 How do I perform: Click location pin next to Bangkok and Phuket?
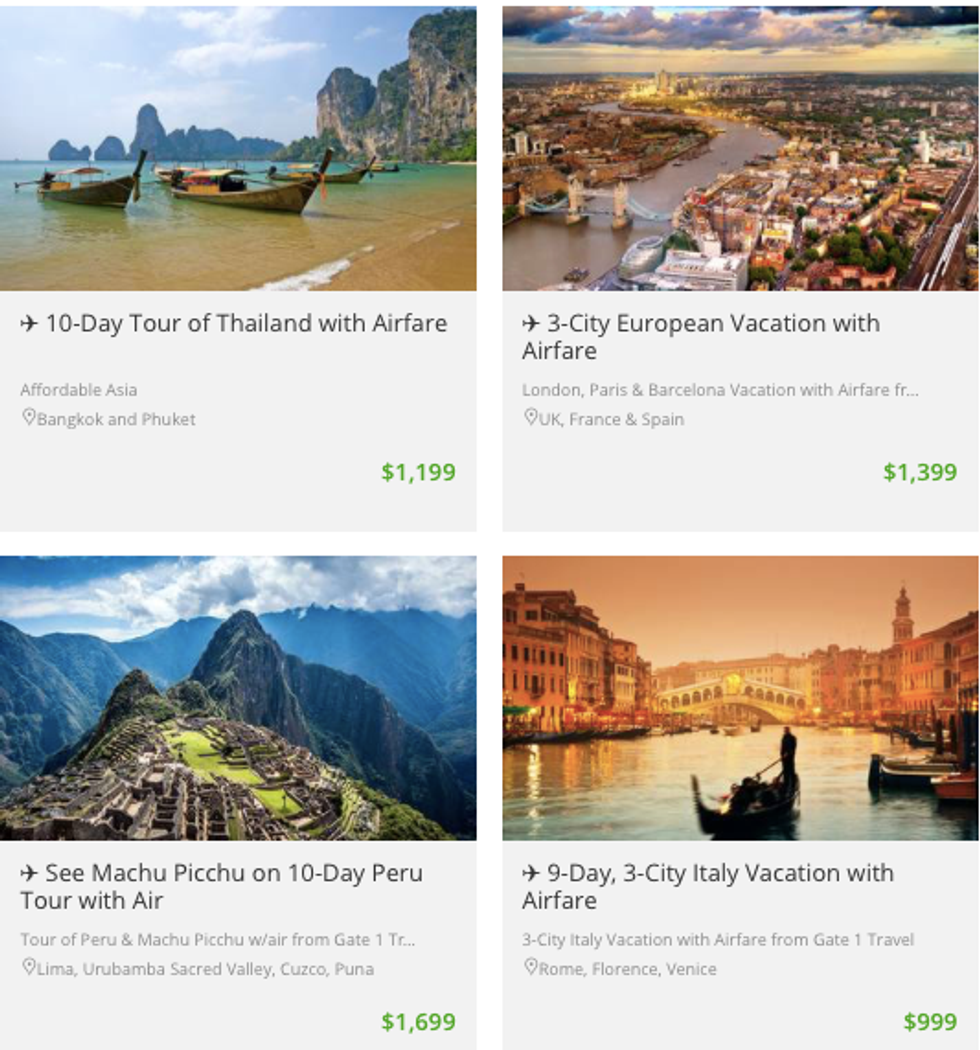(28, 417)
